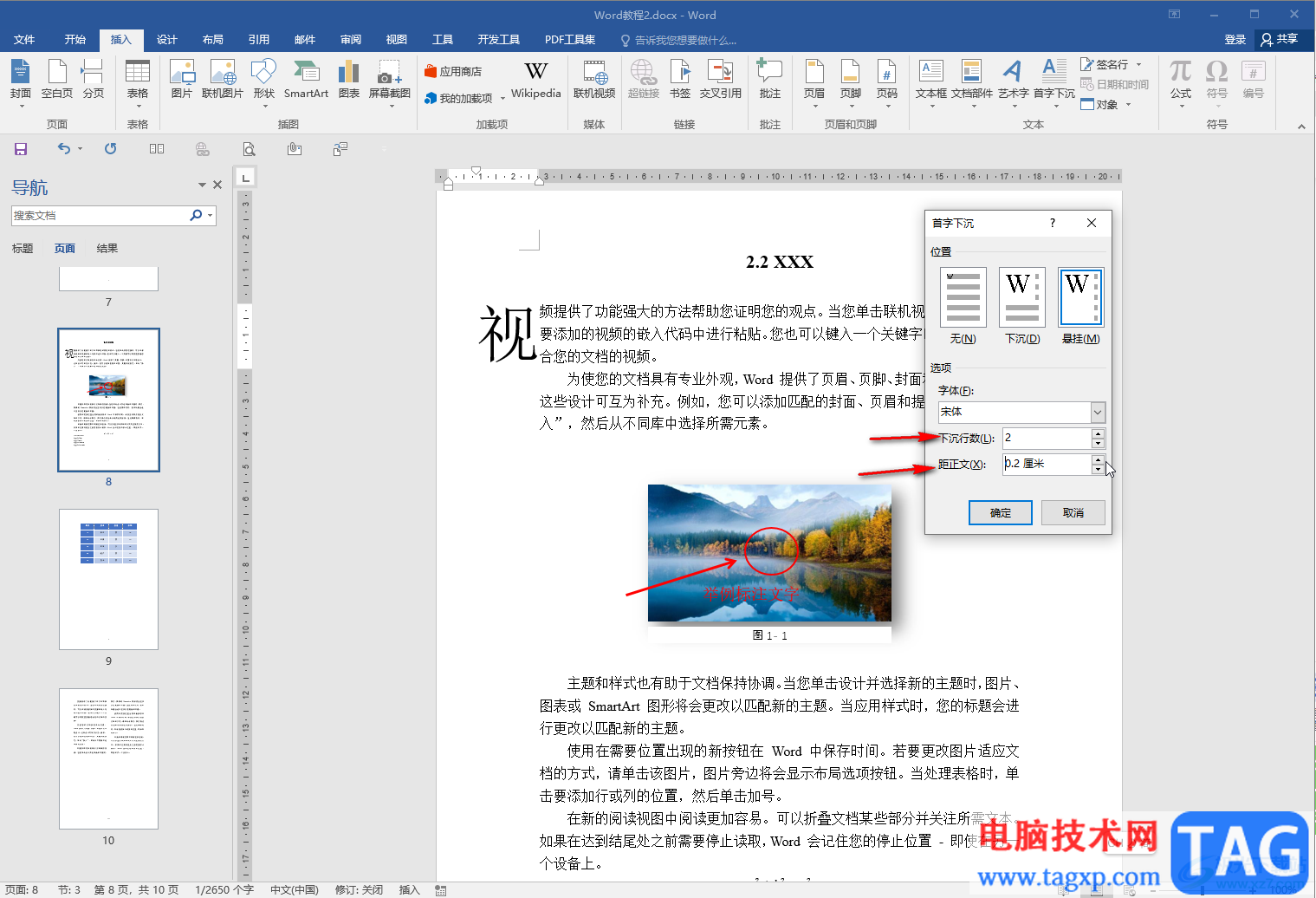The image size is (1316, 898).
Task: Select the page 10 thumbnail
Action: 108,758
